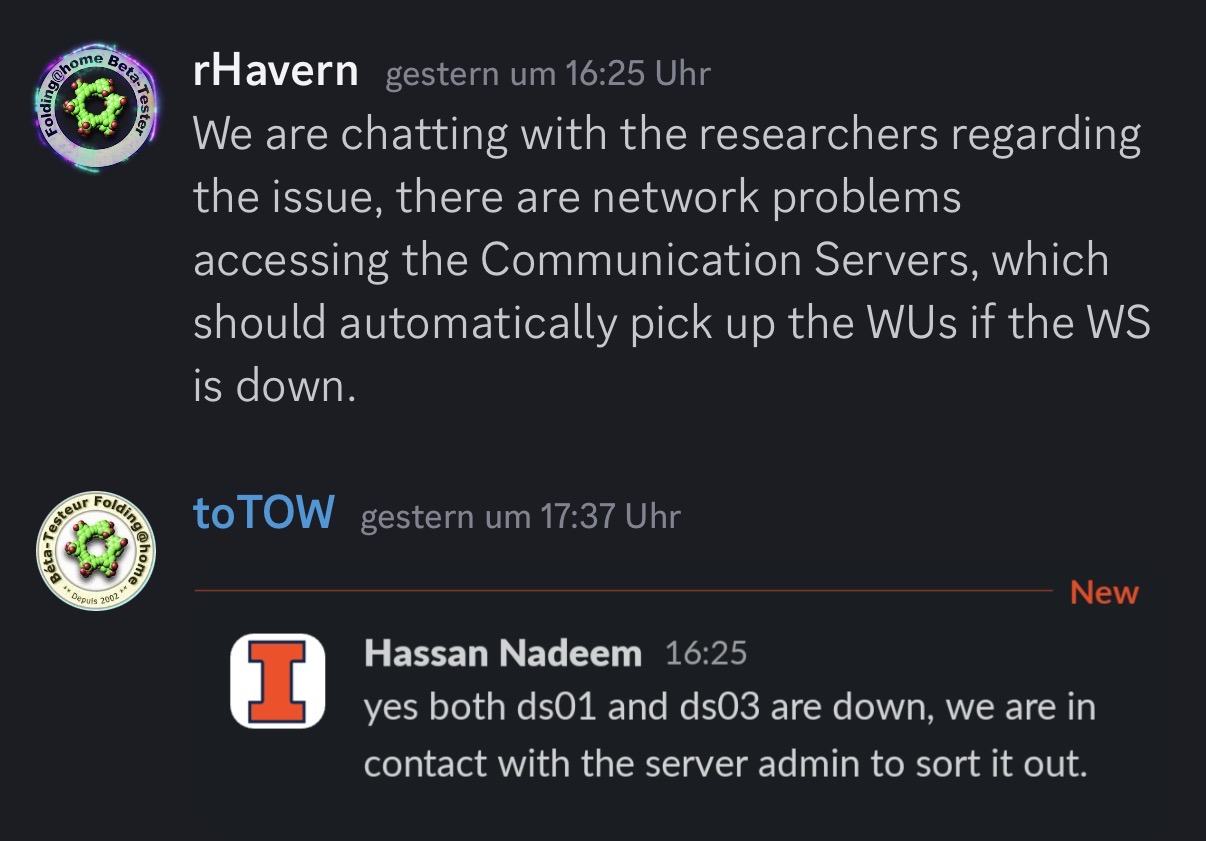The height and width of the screenshot is (841, 1206).
Task: Click the "We are chatting with the researchers" line
Action: 666,135
